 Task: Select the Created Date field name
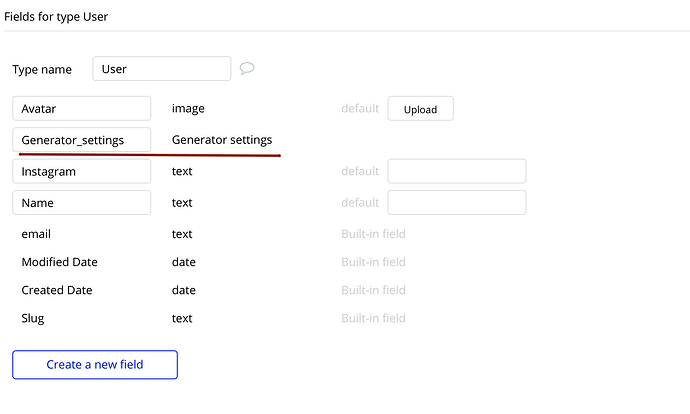tap(57, 290)
